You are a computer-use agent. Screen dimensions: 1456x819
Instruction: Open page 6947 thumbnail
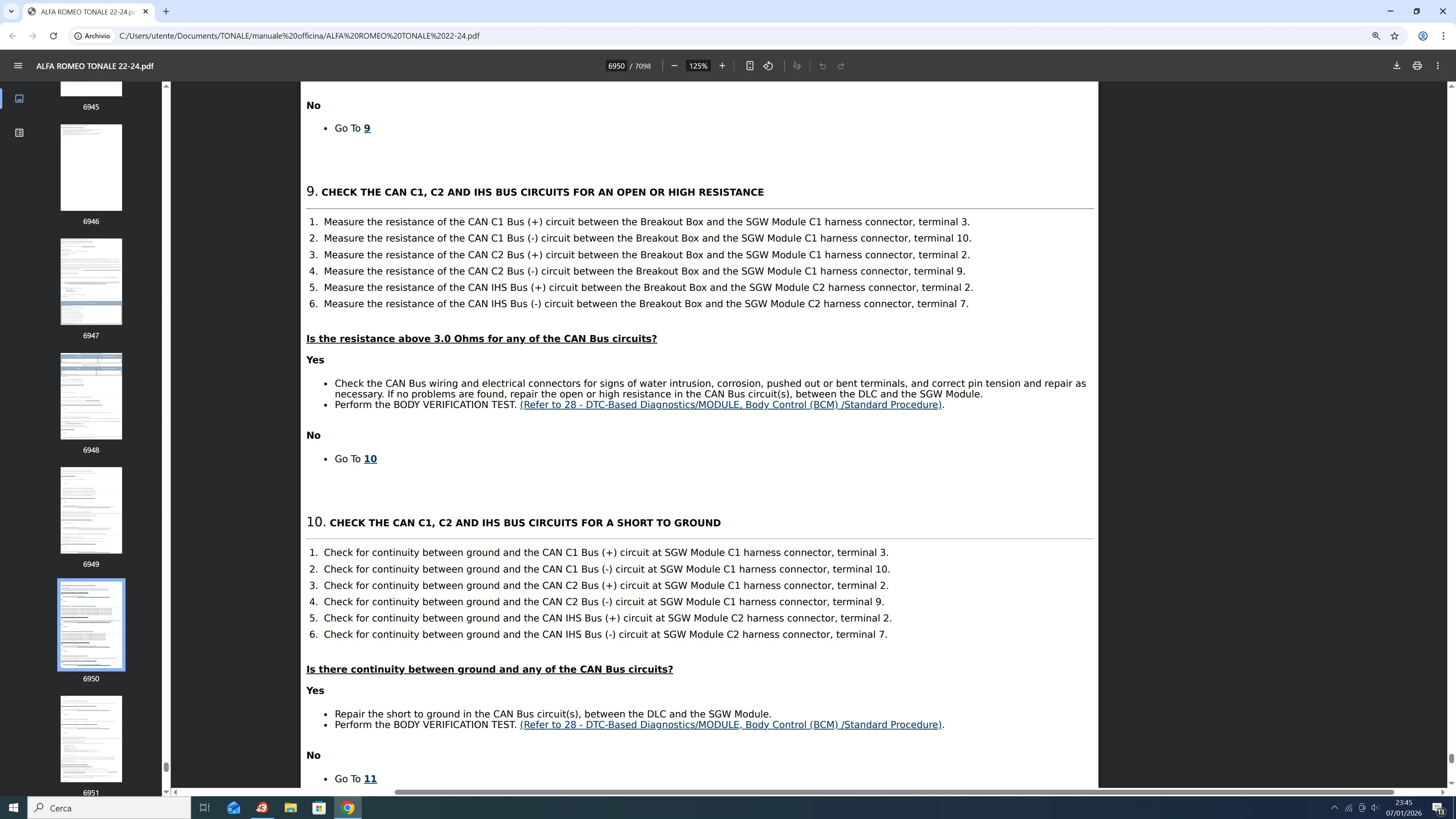(91, 281)
